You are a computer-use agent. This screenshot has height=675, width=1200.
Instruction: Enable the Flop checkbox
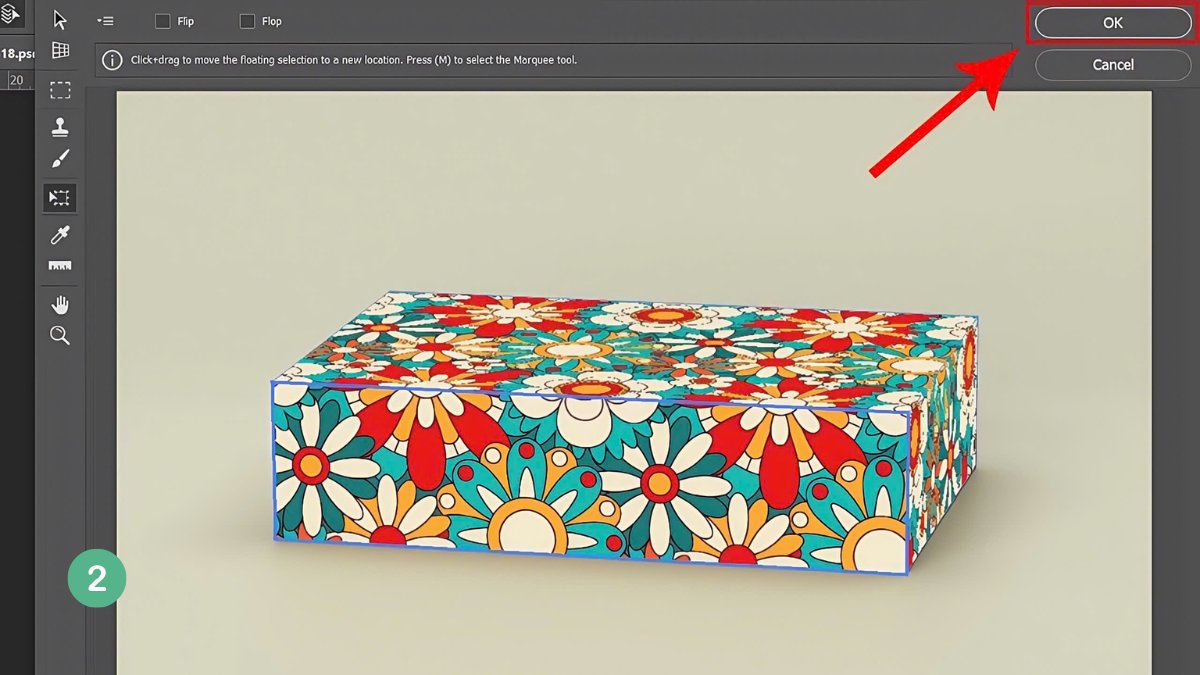(x=246, y=20)
